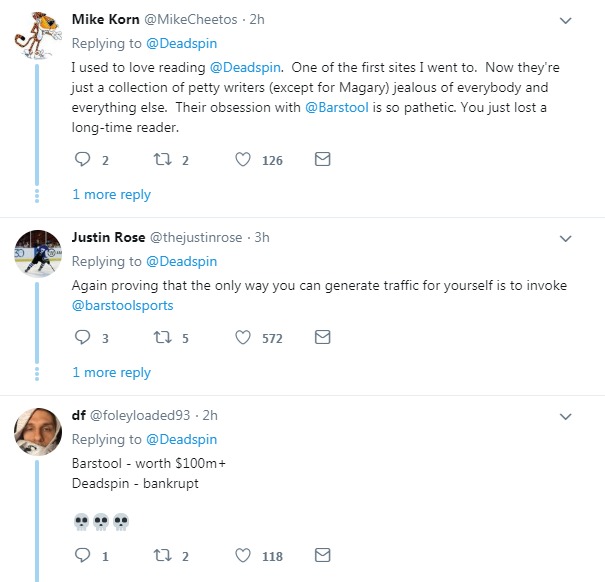Expand options menu for Justin Rose's tweet
This screenshot has width=605, height=582.
click(565, 238)
